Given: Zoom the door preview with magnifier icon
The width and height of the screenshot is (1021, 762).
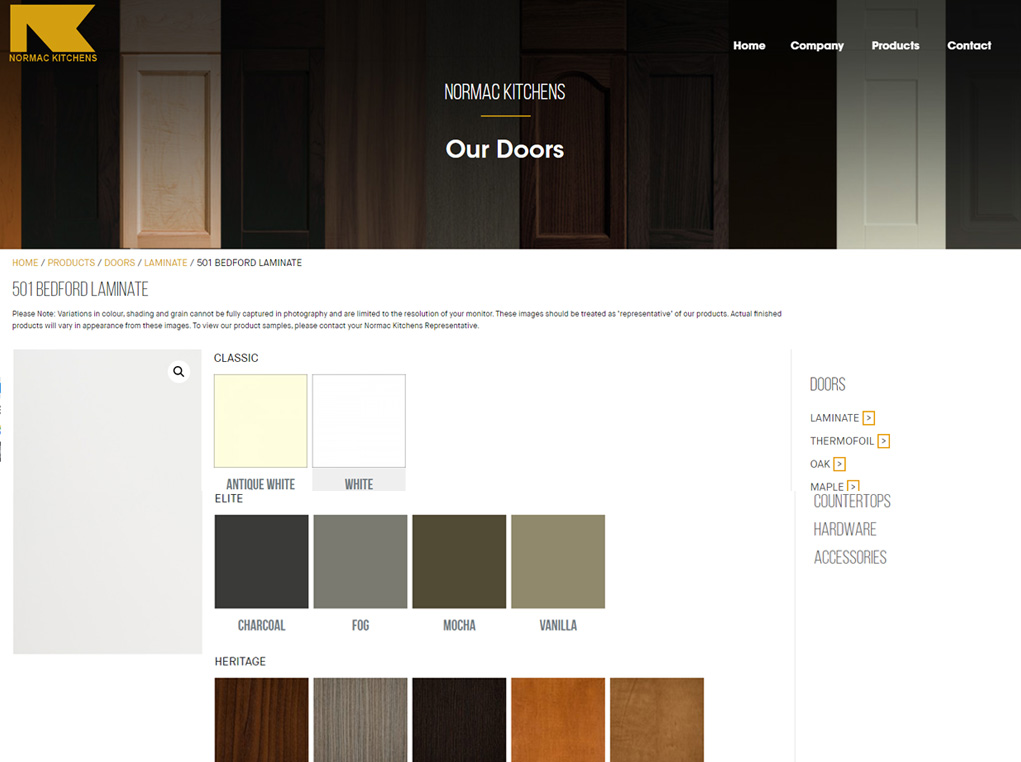Looking at the screenshot, I should [178, 372].
